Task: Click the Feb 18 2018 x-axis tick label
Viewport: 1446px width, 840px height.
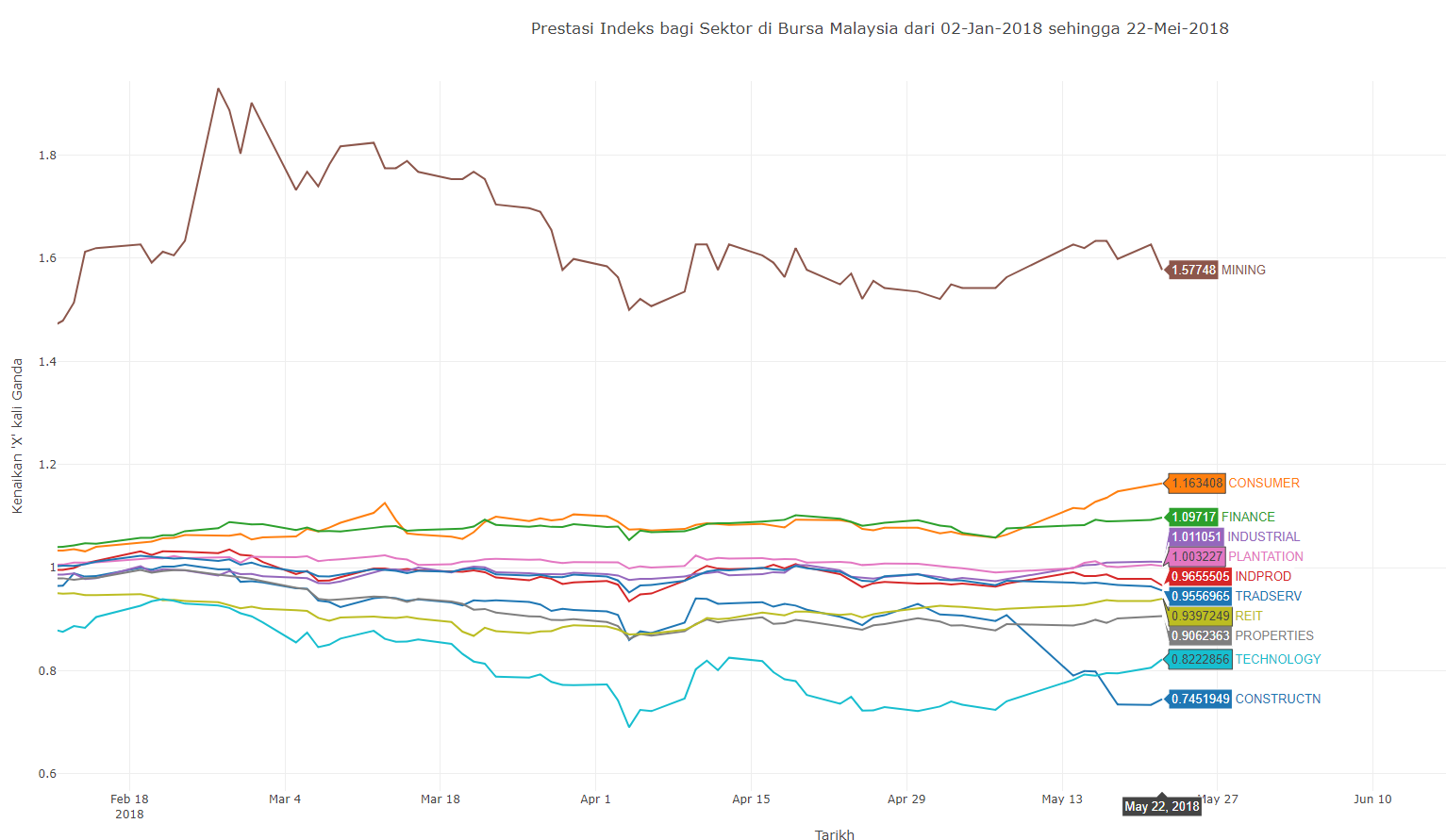Action: [x=129, y=805]
